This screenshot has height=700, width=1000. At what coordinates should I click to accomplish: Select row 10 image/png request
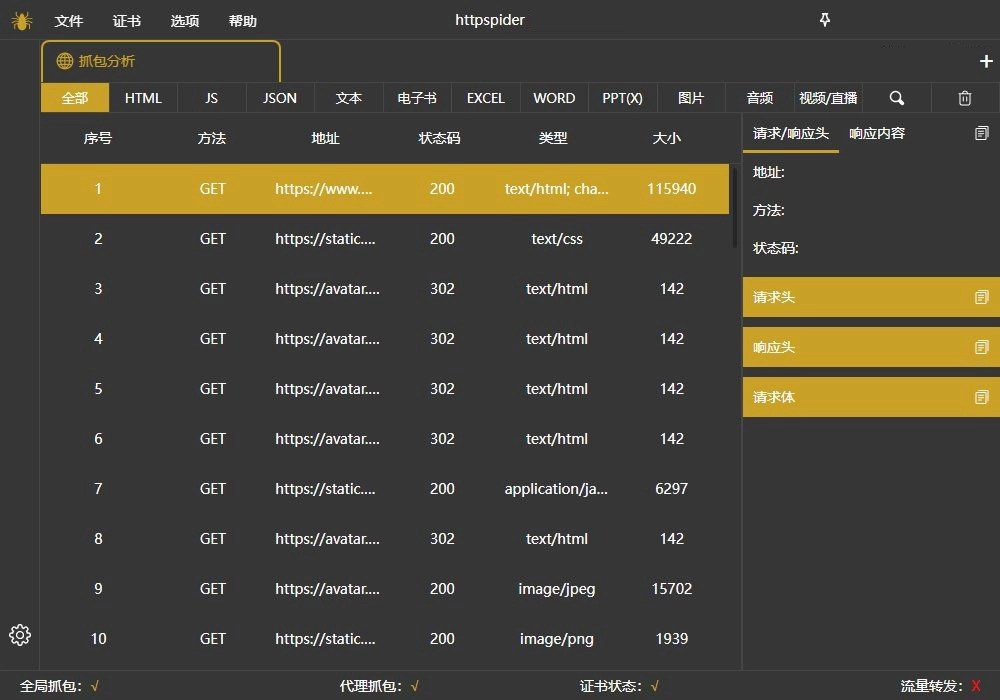pyautogui.click(x=385, y=639)
